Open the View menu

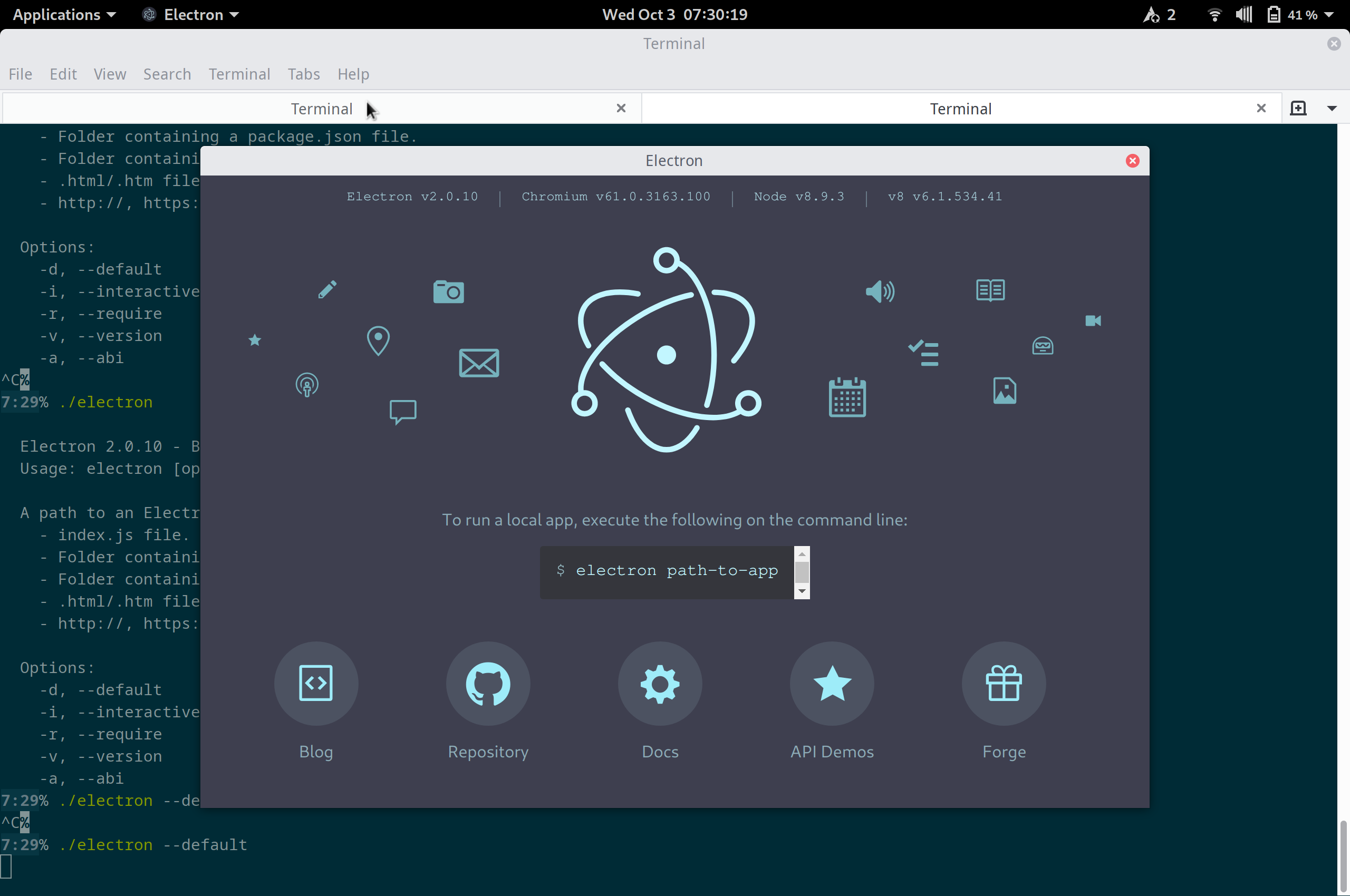(110, 74)
